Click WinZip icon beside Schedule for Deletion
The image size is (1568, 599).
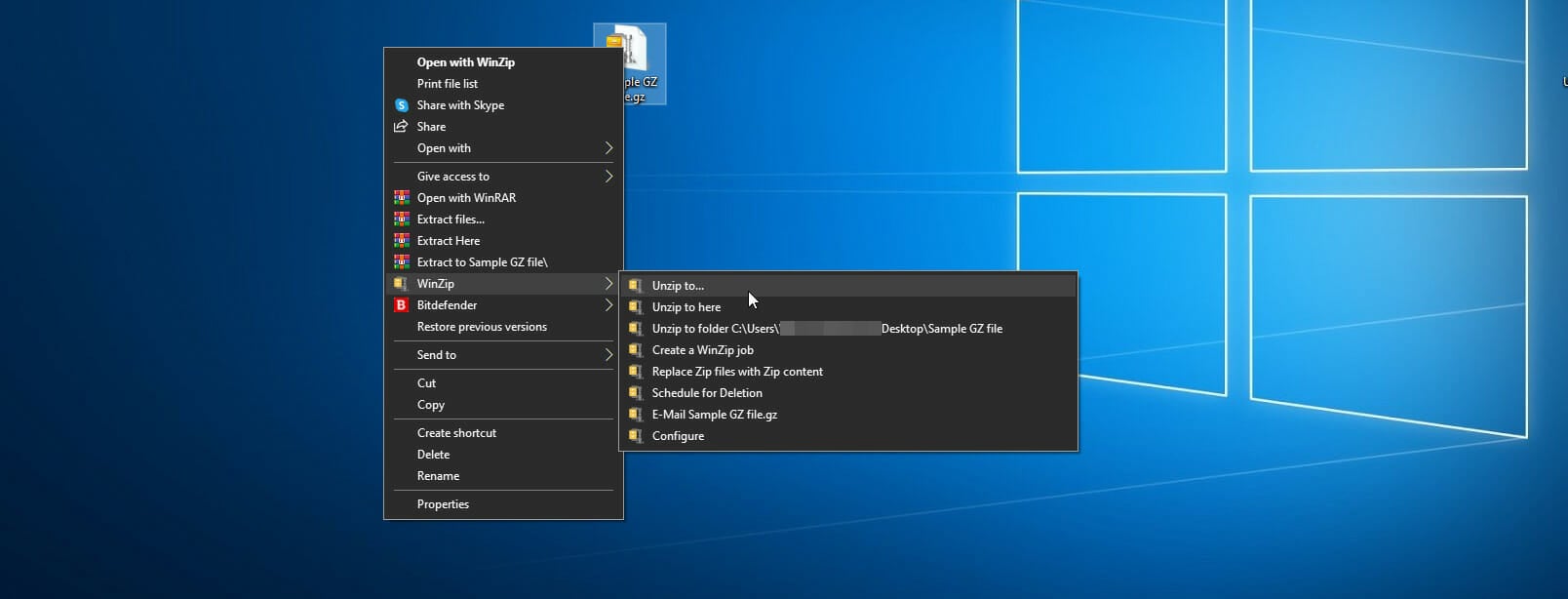(x=635, y=393)
